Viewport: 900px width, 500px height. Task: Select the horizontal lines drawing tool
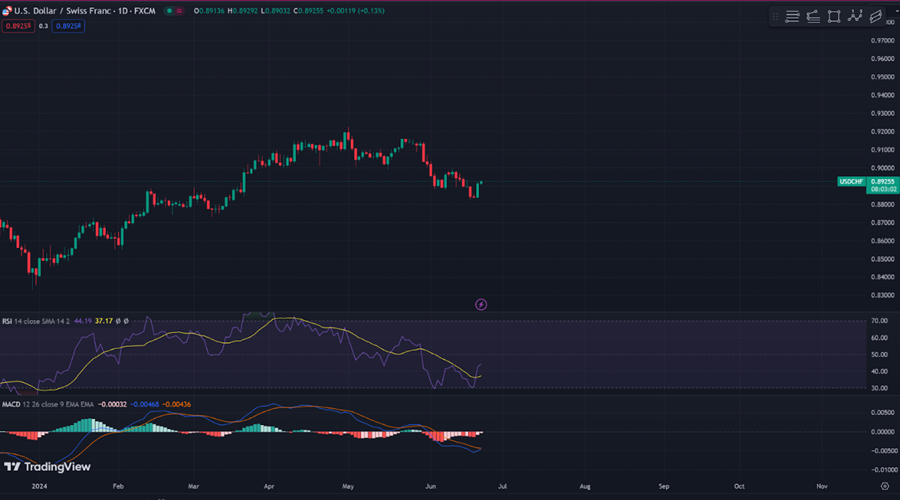(792, 16)
